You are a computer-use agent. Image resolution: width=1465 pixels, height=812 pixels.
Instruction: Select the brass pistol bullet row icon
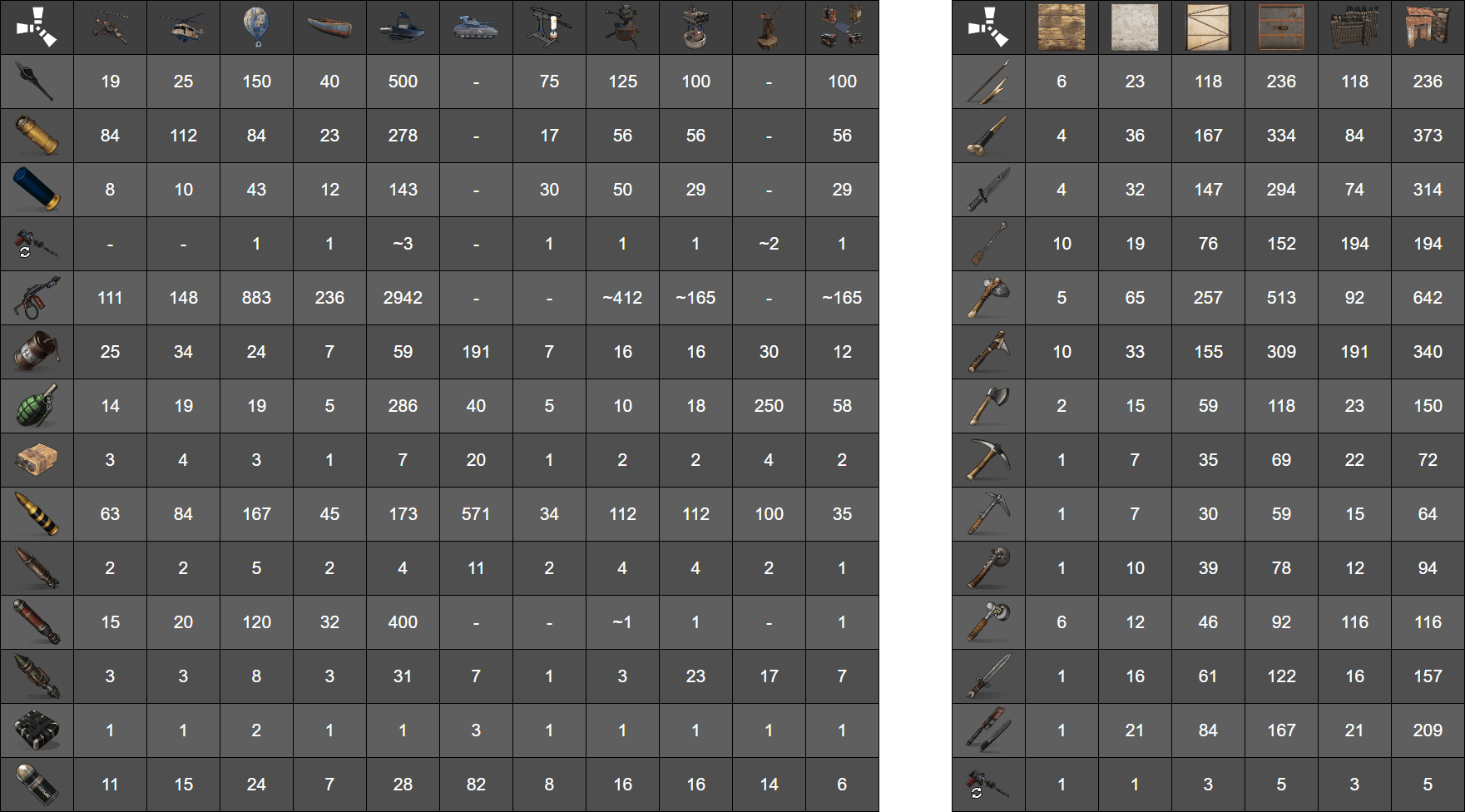[x=37, y=136]
